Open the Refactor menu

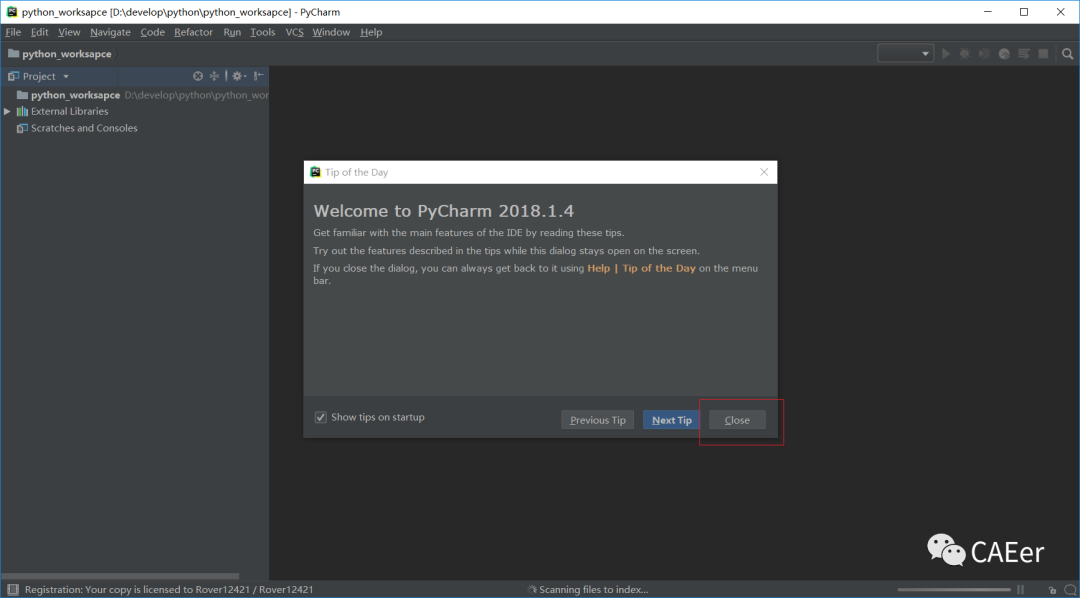194,32
